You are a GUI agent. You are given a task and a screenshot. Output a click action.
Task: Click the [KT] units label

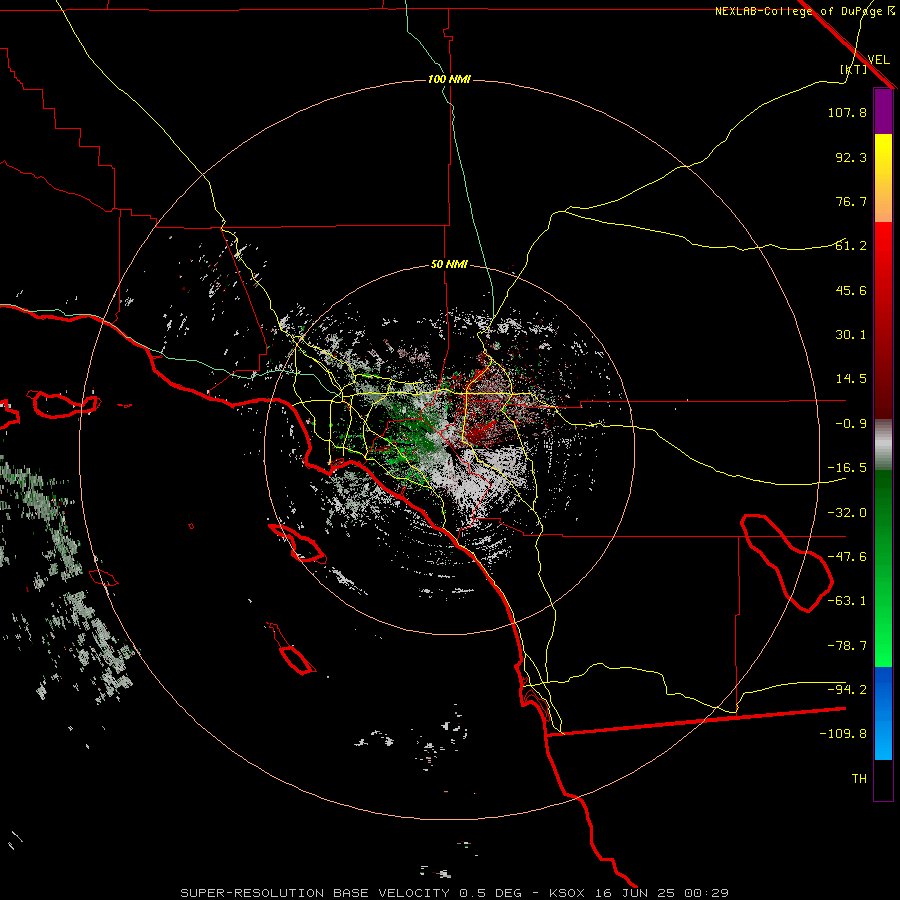click(x=854, y=69)
